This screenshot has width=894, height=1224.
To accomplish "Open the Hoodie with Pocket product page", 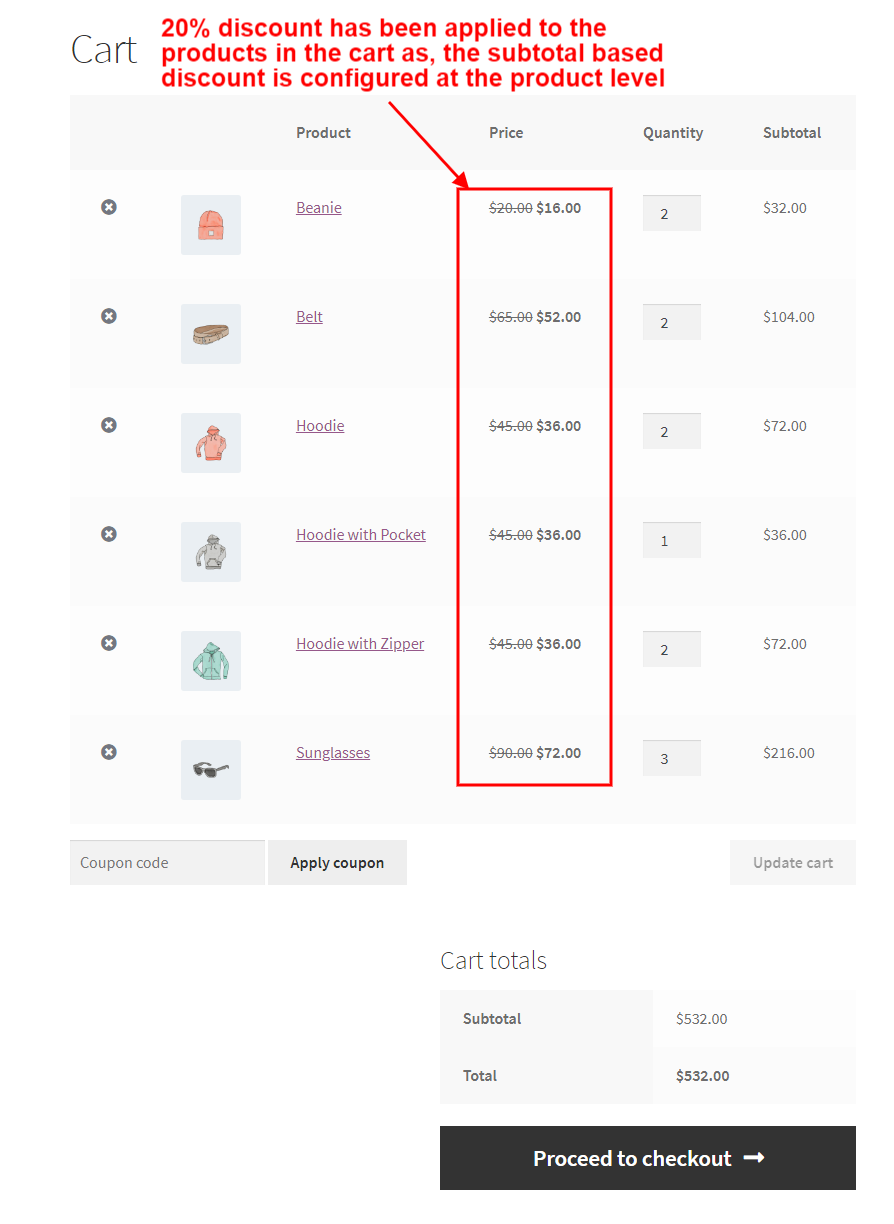I will coord(361,534).
